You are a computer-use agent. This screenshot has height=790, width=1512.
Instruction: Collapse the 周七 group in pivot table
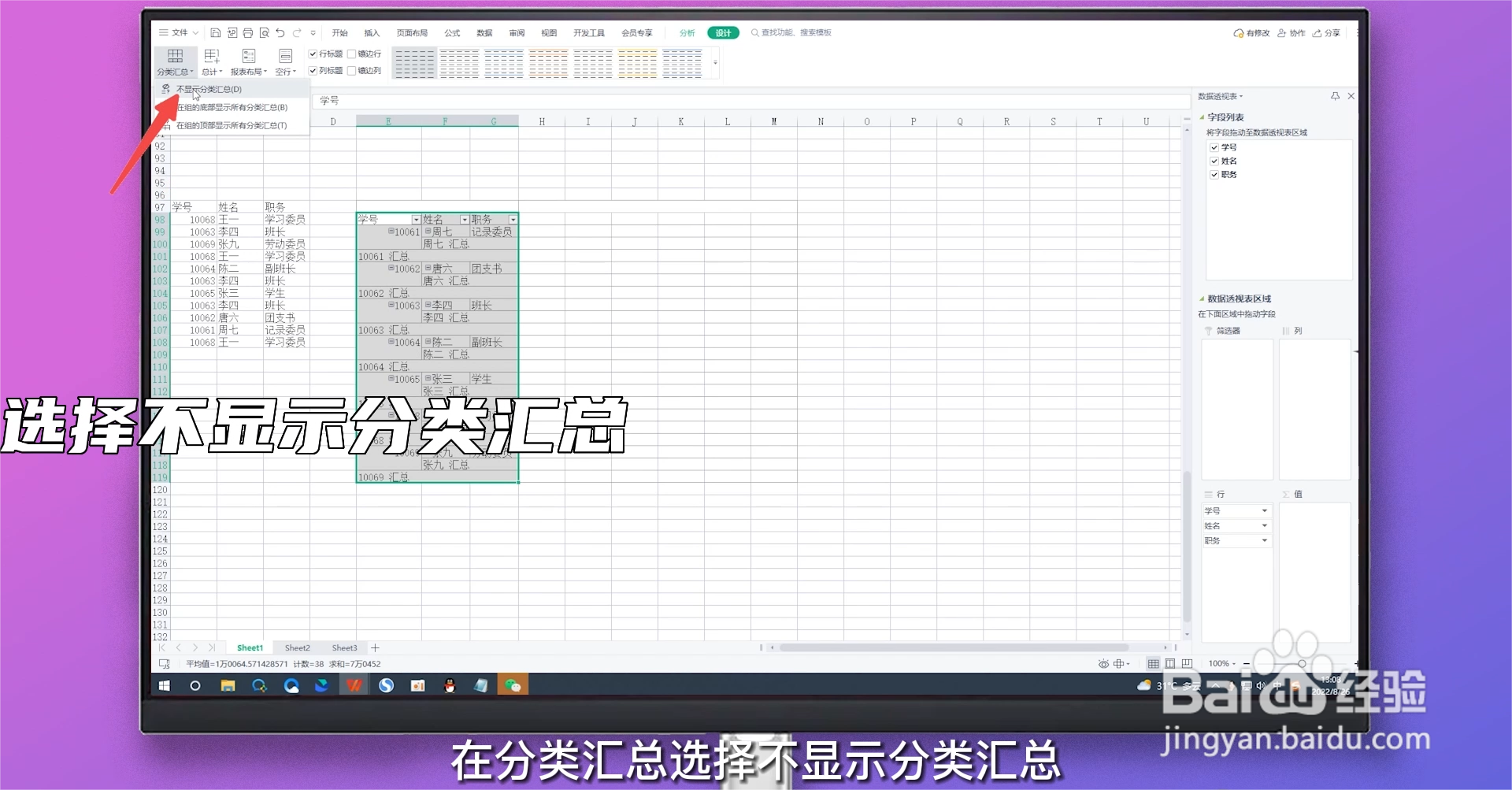click(428, 232)
